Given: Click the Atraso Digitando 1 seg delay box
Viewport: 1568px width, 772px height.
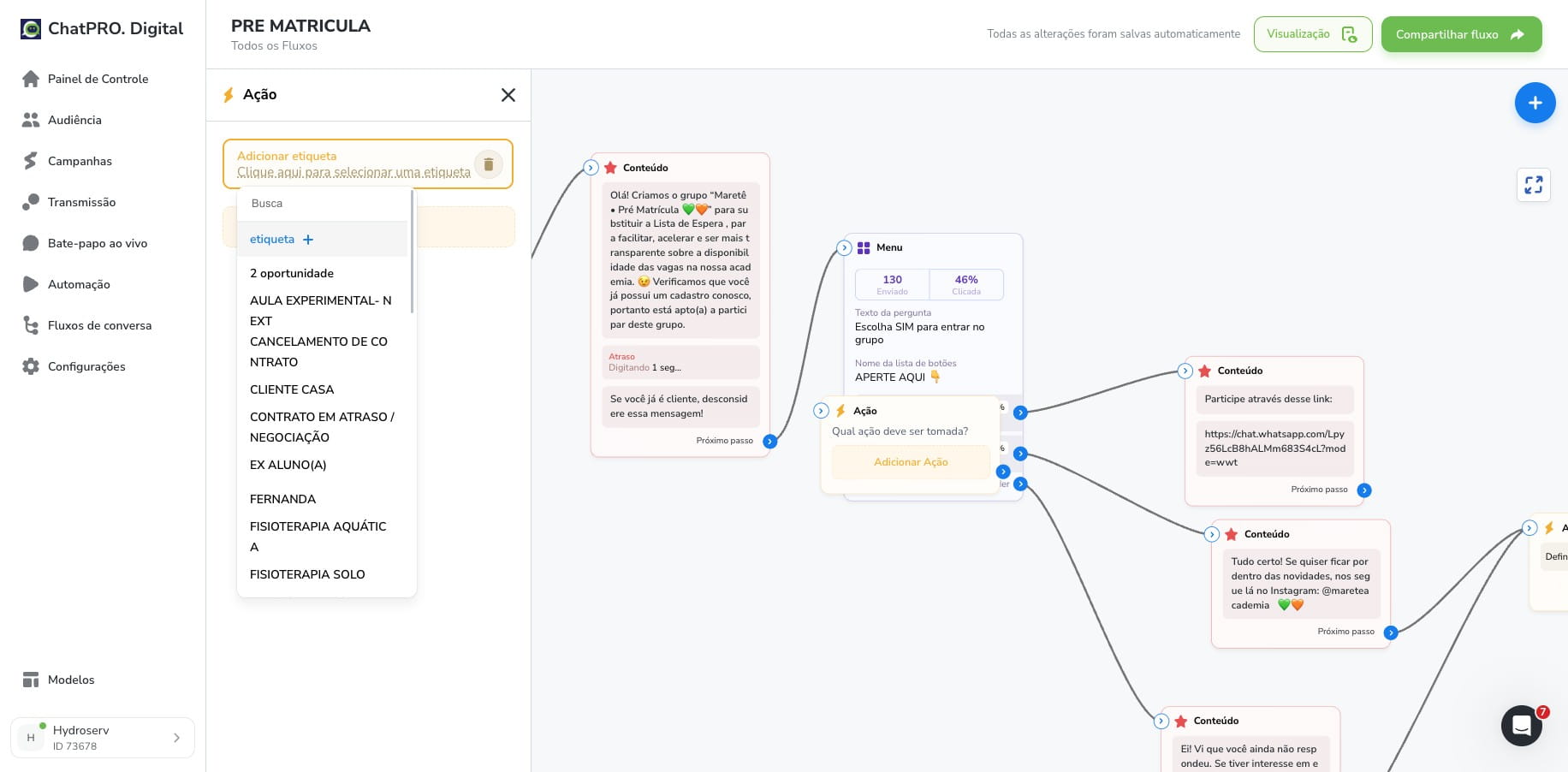Looking at the screenshot, I should 680,362.
